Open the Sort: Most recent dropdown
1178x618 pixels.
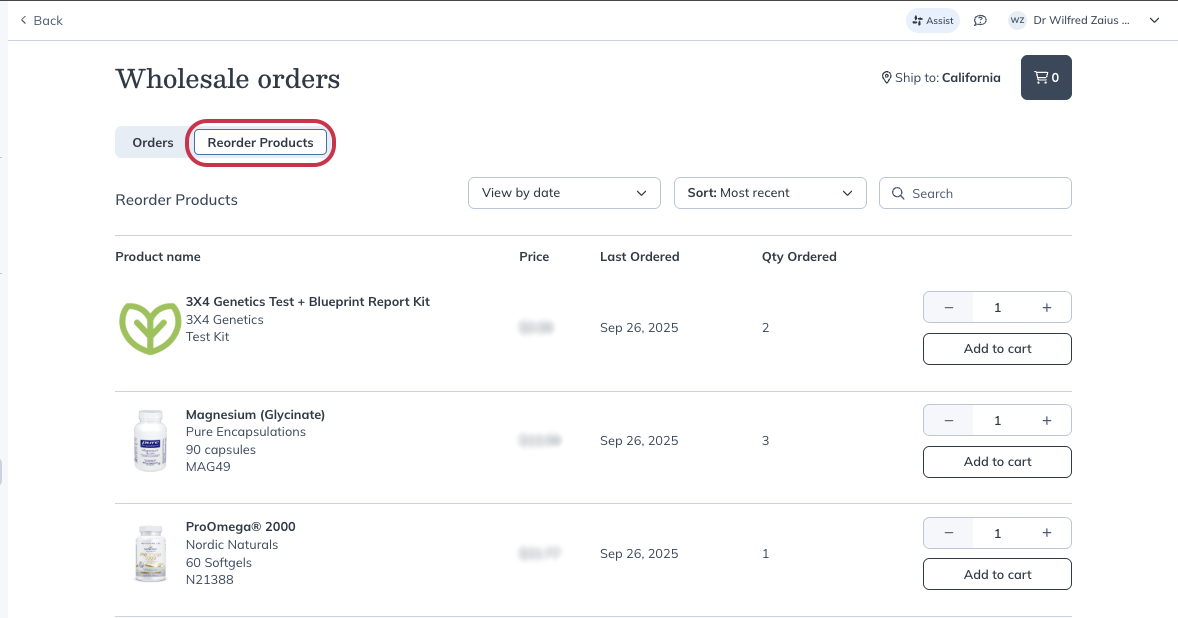pos(770,193)
